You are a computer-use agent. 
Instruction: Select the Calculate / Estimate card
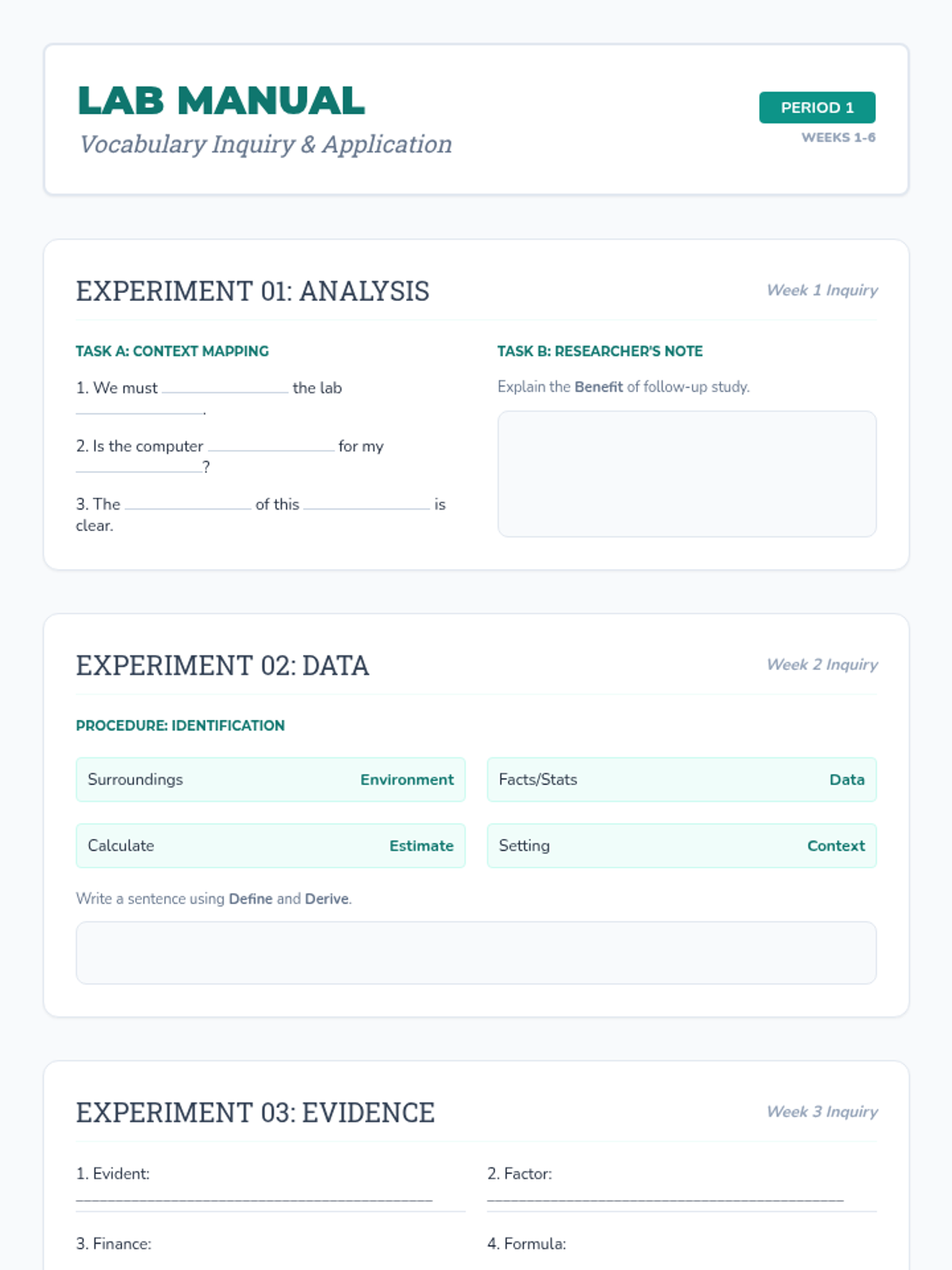[x=271, y=845]
